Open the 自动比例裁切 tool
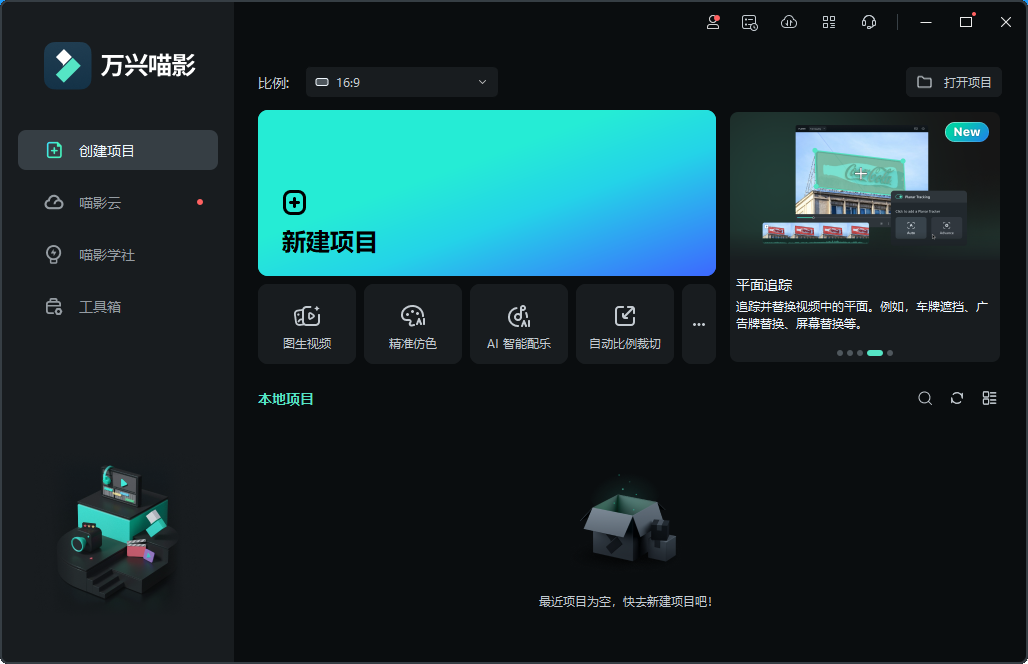This screenshot has height=664, width=1028. click(x=625, y=324)
